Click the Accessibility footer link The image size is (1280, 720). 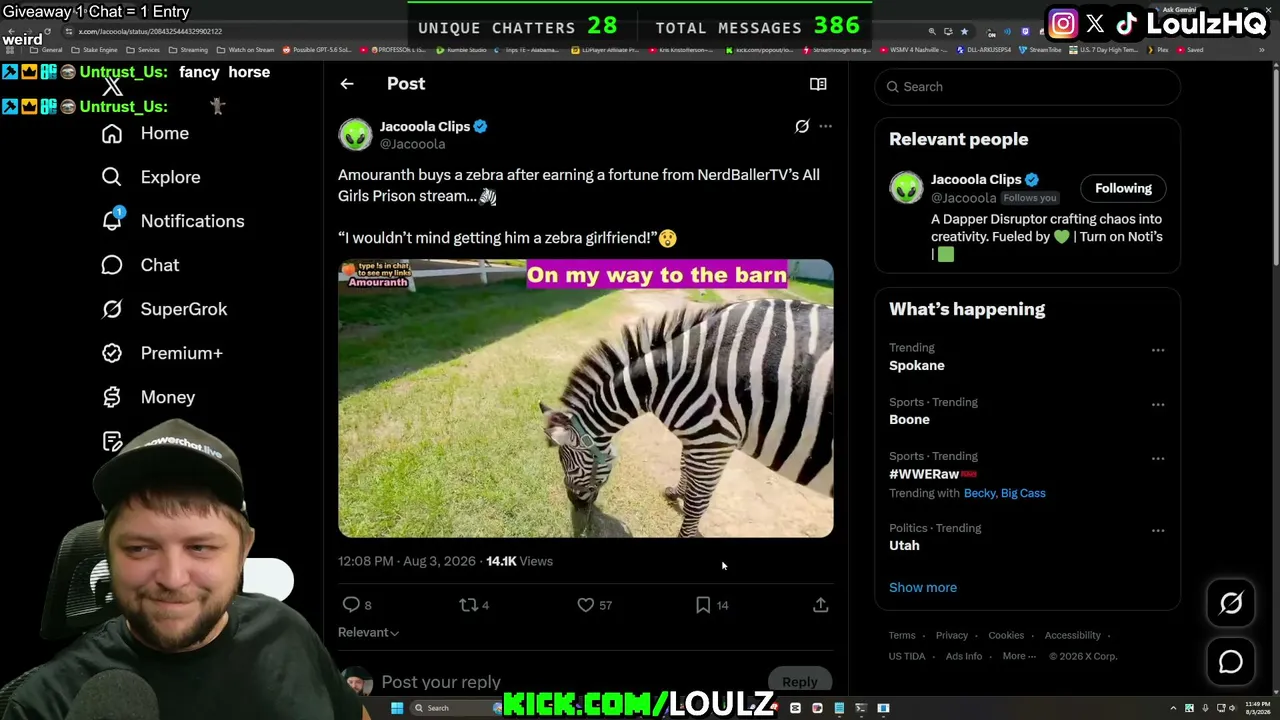tap(1073, 635)
